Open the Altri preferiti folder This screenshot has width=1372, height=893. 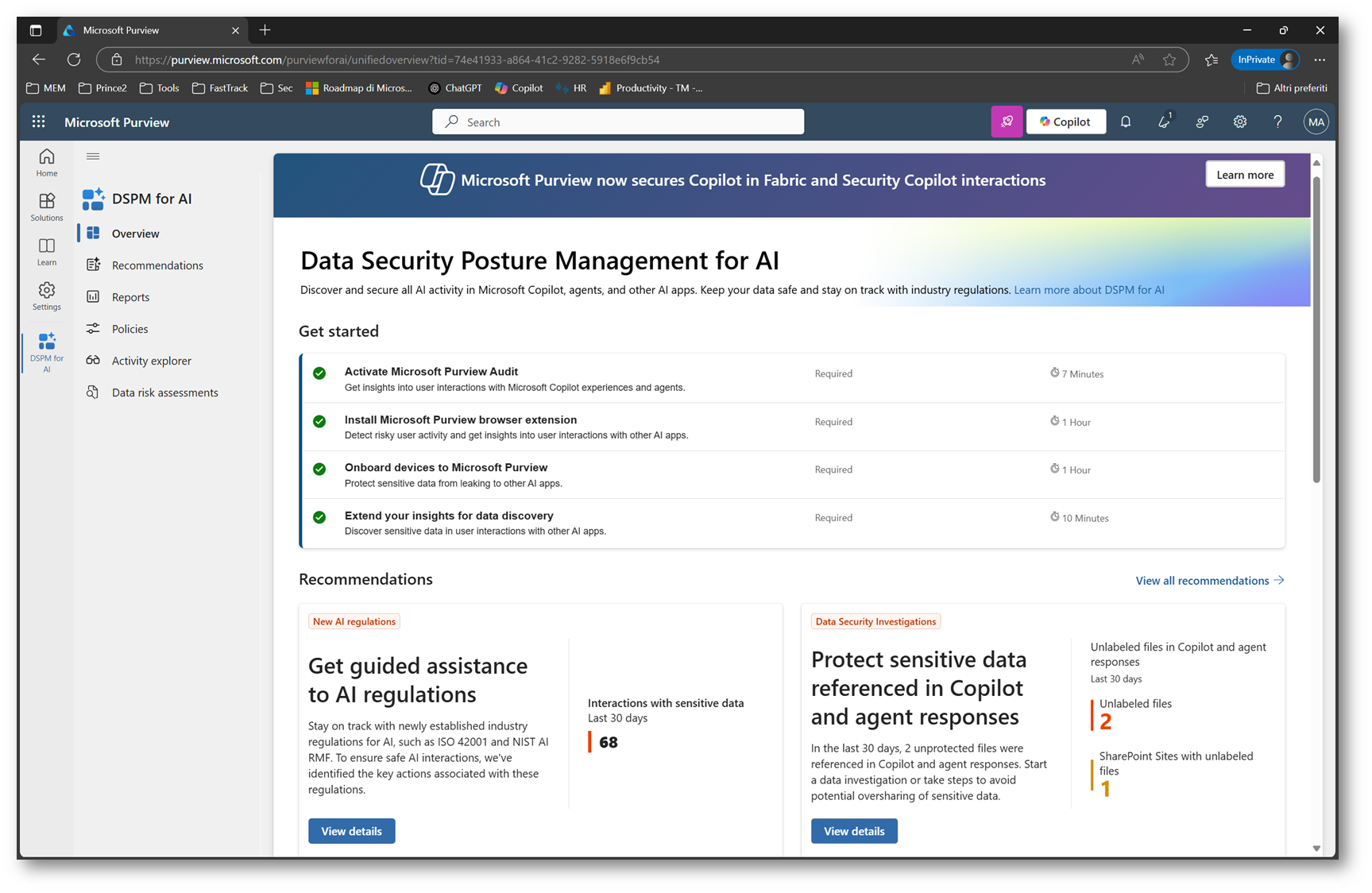tap(1292, 88)
